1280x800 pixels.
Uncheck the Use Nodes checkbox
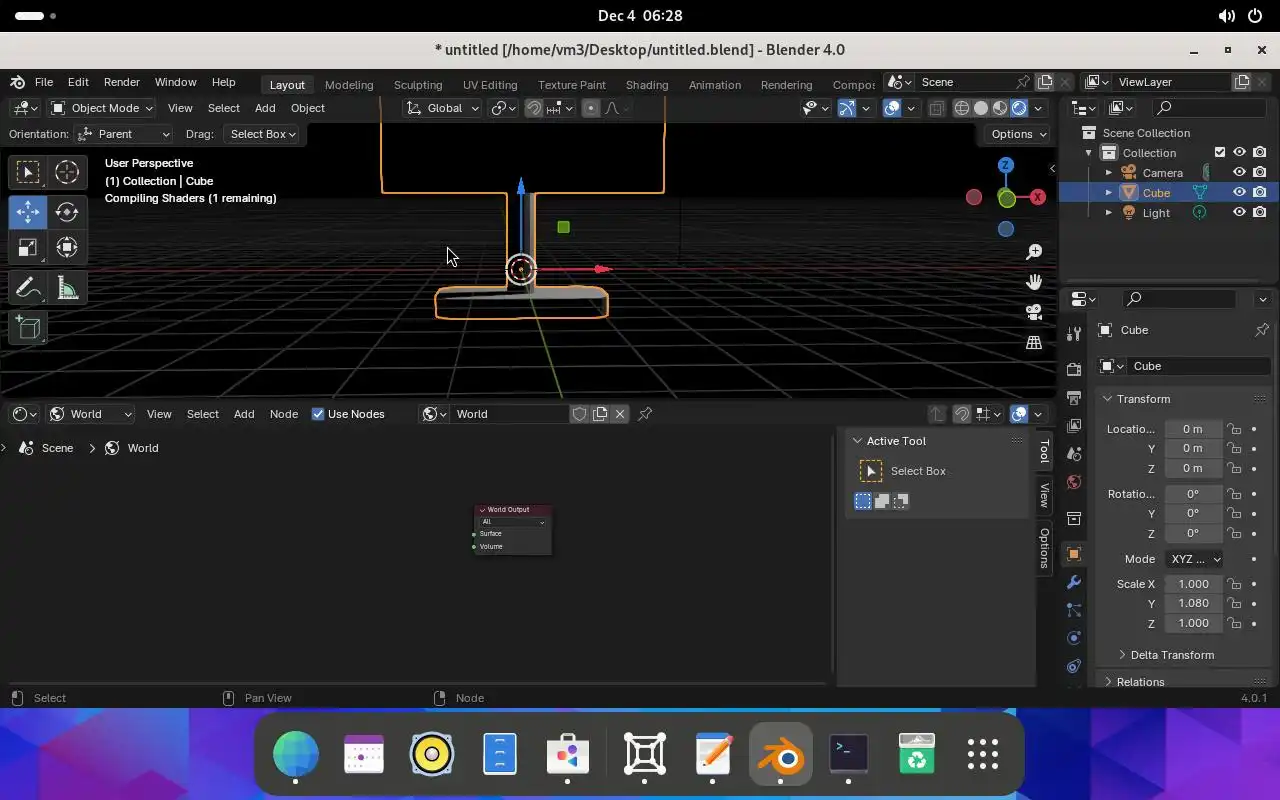click(318, 414)
